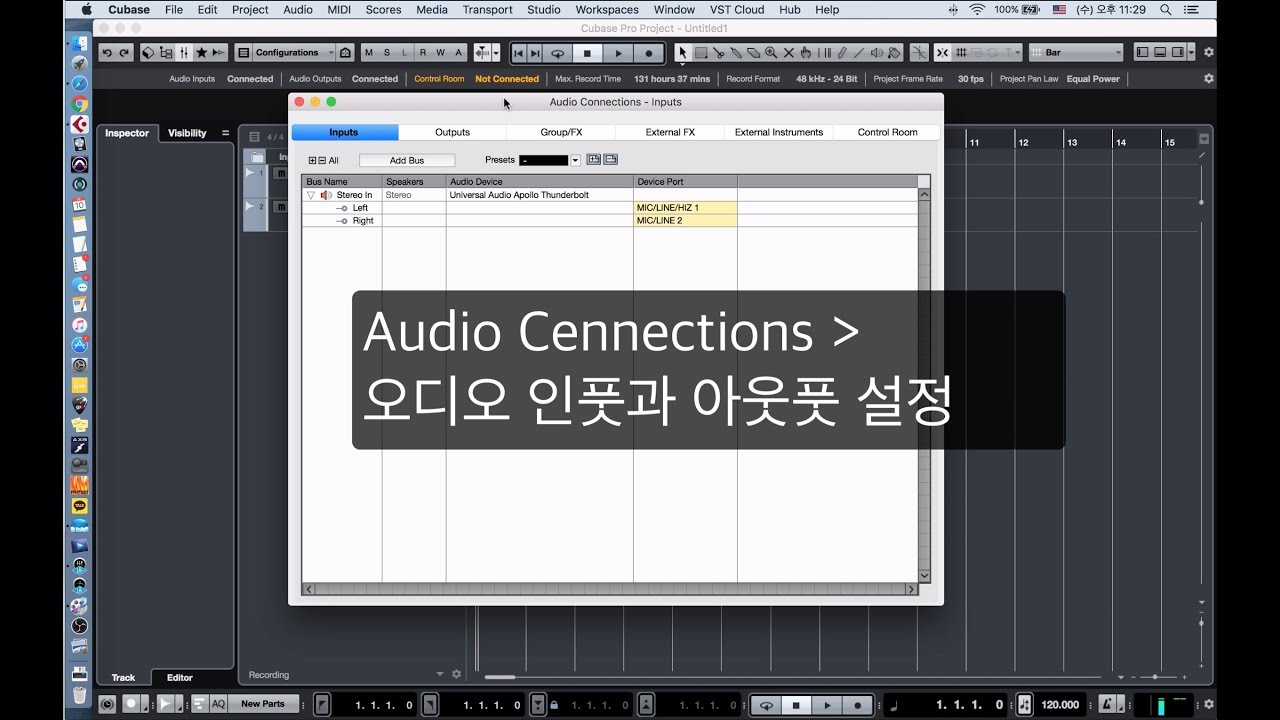Click the Visibility tab in left zone
Image resolution: width=1280 pixels, height=720 pixels.
pos(187,133)
